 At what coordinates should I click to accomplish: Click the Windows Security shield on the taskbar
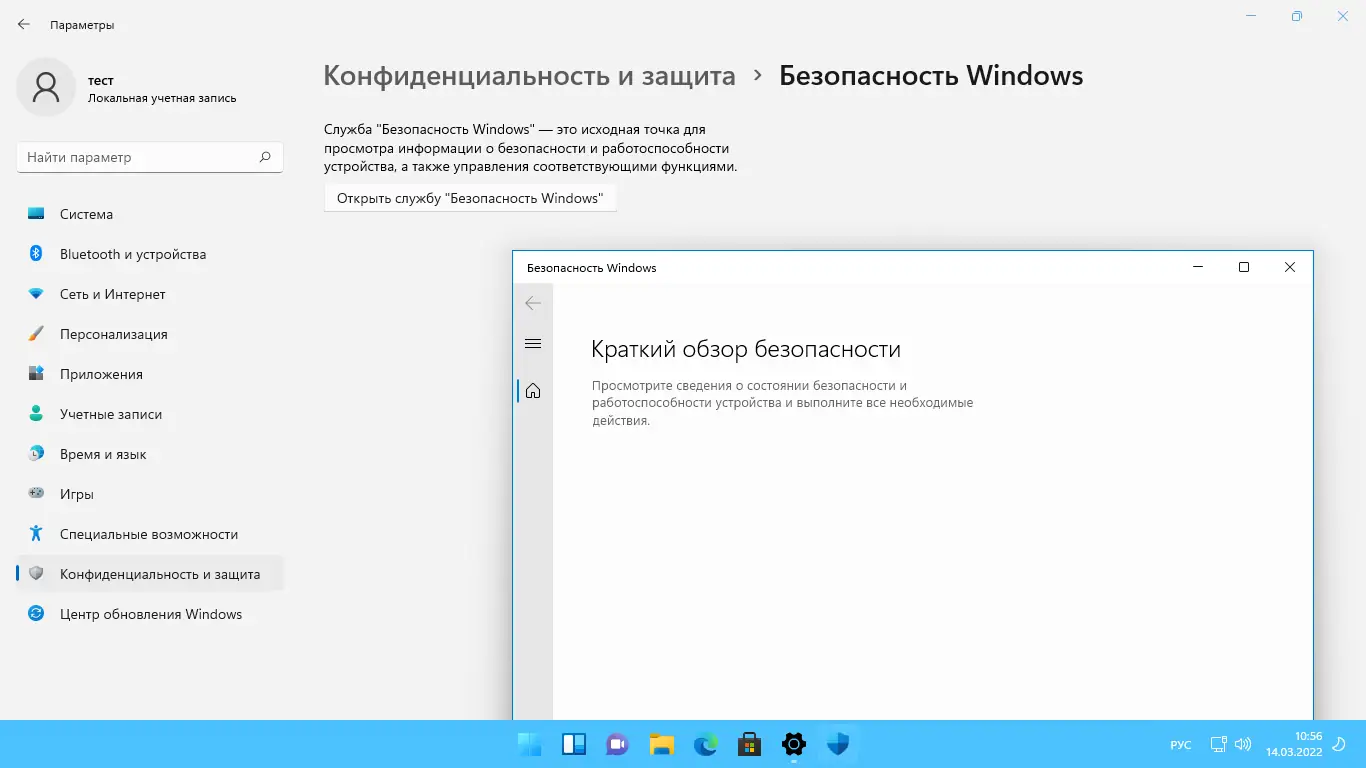[x=837, y=744]
